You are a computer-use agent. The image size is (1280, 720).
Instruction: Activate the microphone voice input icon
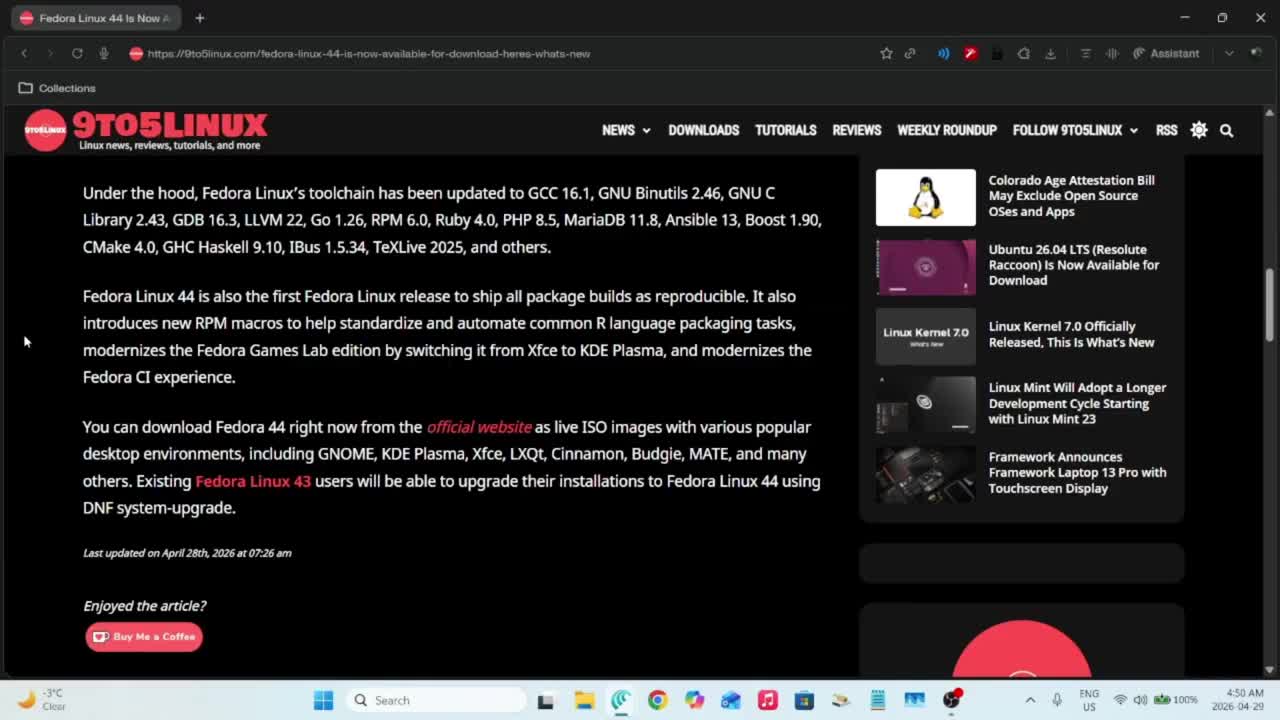104,53
